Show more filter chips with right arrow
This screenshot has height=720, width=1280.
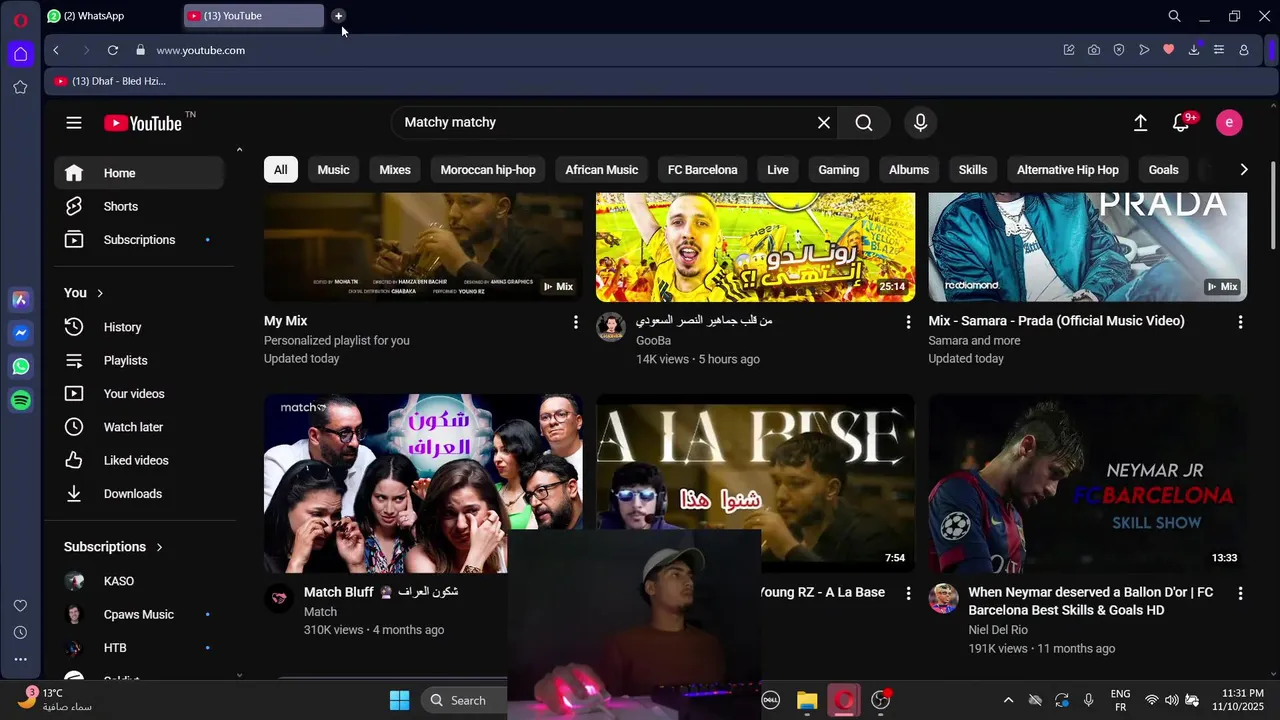[x=1244, y=170]
